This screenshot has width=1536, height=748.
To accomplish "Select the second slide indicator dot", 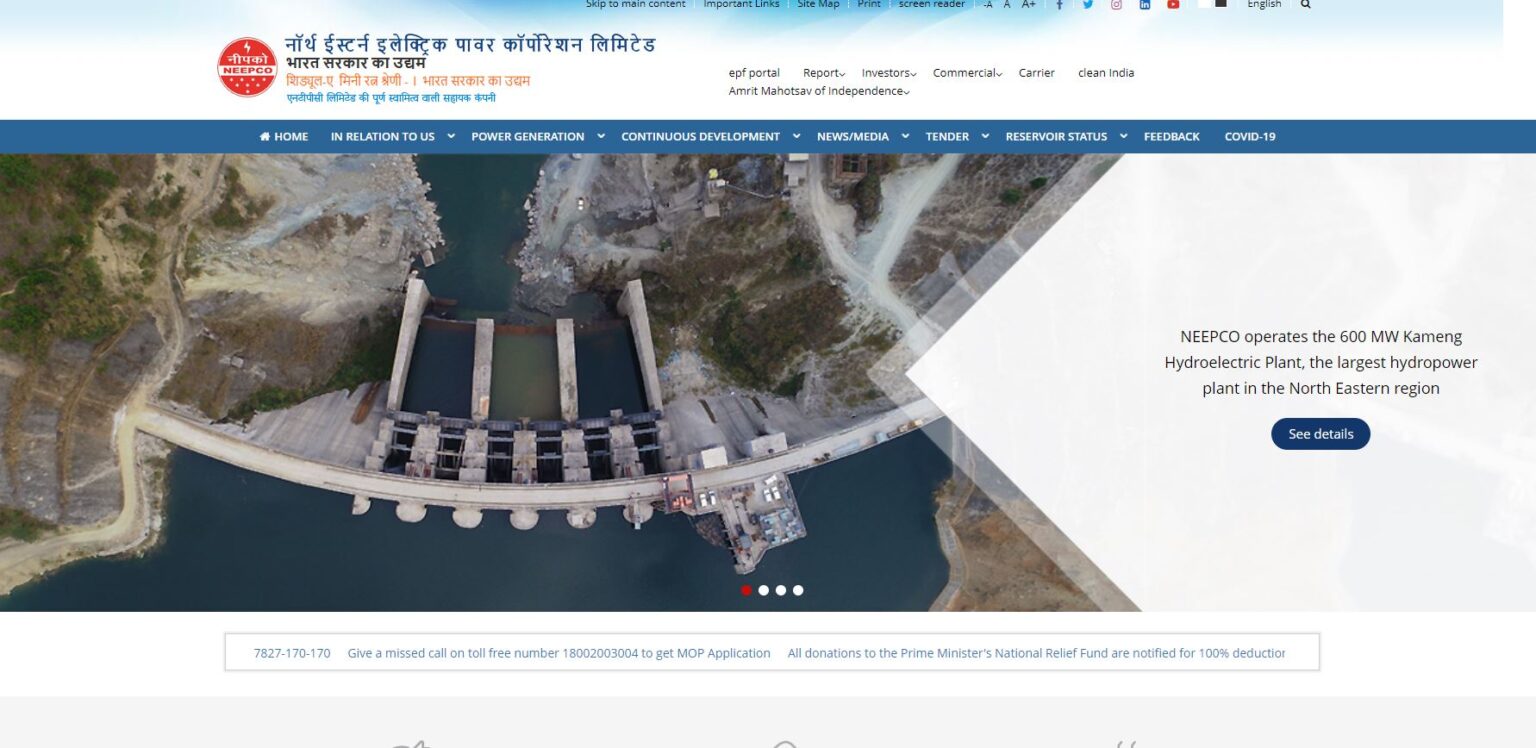I will pos(764,590).
